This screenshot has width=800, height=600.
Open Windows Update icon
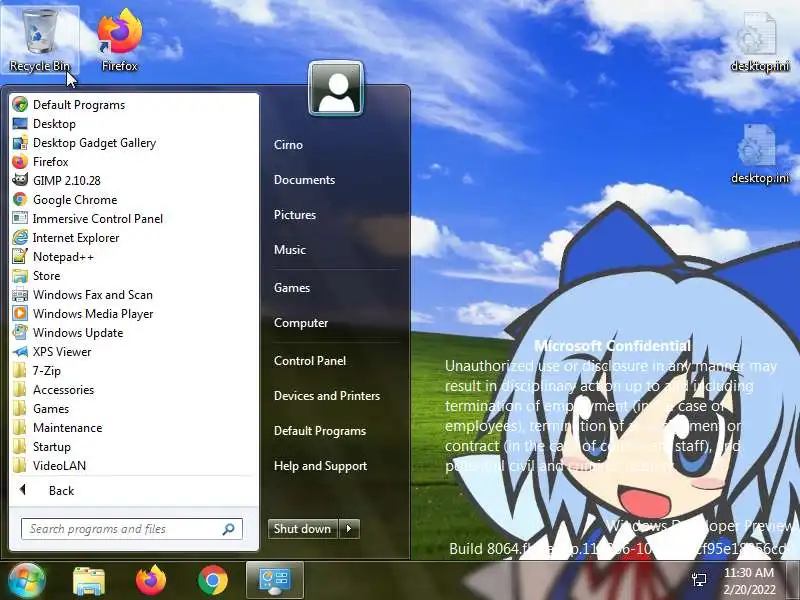point(20,333)
